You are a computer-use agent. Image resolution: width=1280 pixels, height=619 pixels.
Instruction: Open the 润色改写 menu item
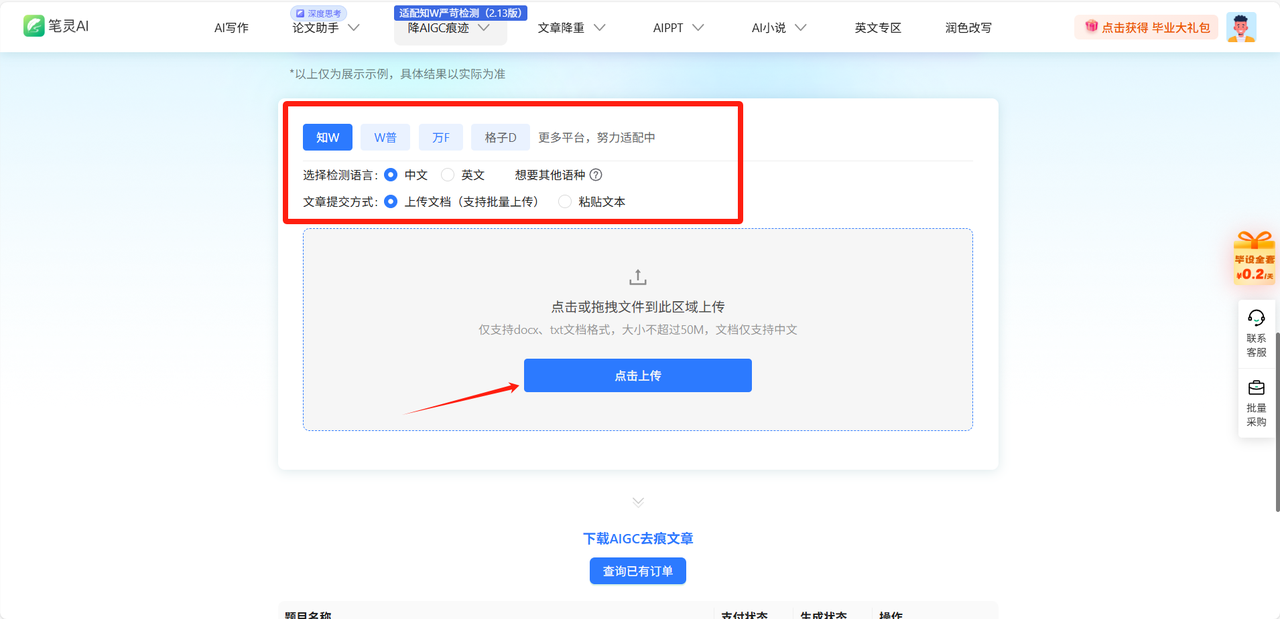coord(968,28)
